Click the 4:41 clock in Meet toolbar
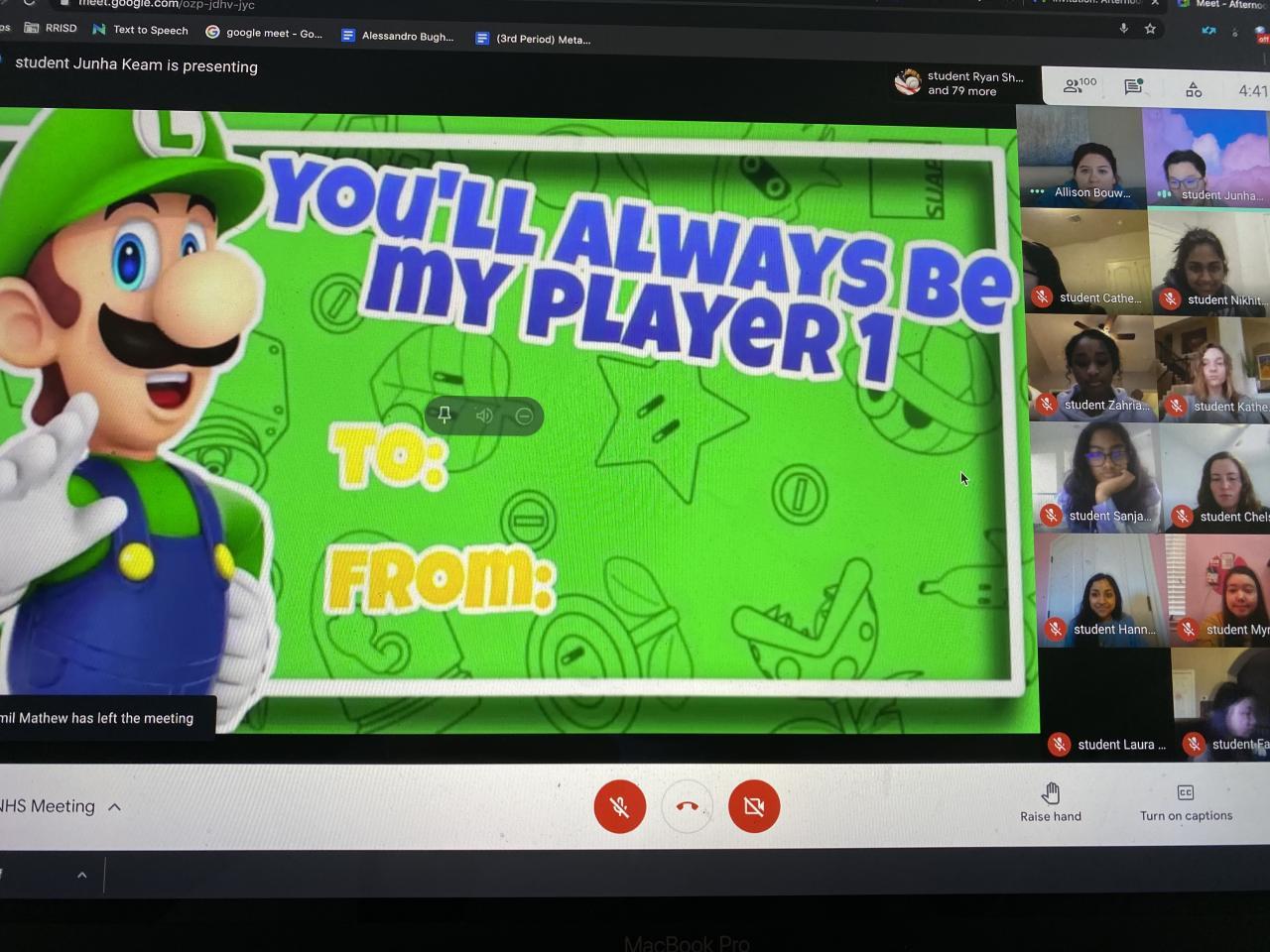The image size is (1270, 952). coord(1252,91)
